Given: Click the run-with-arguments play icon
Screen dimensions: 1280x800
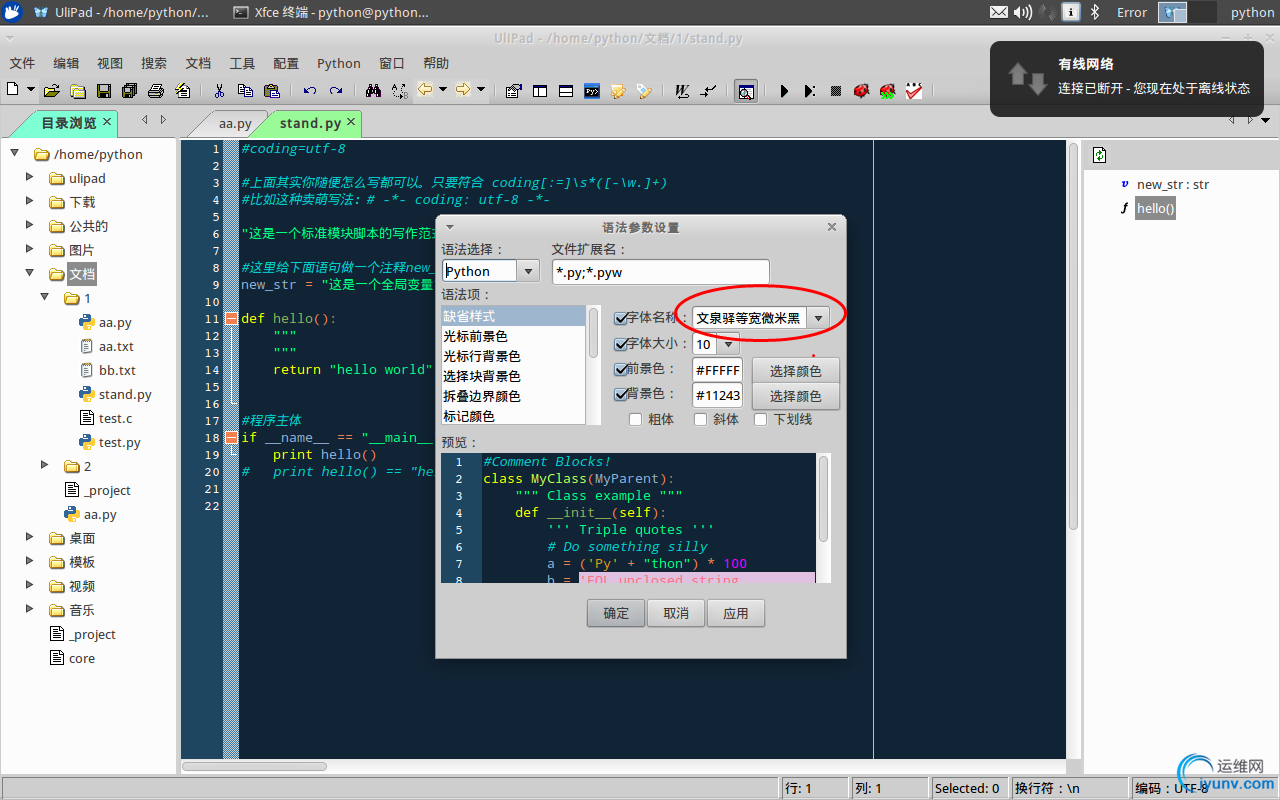Looking at the screenshot, I should click(810, 91).
